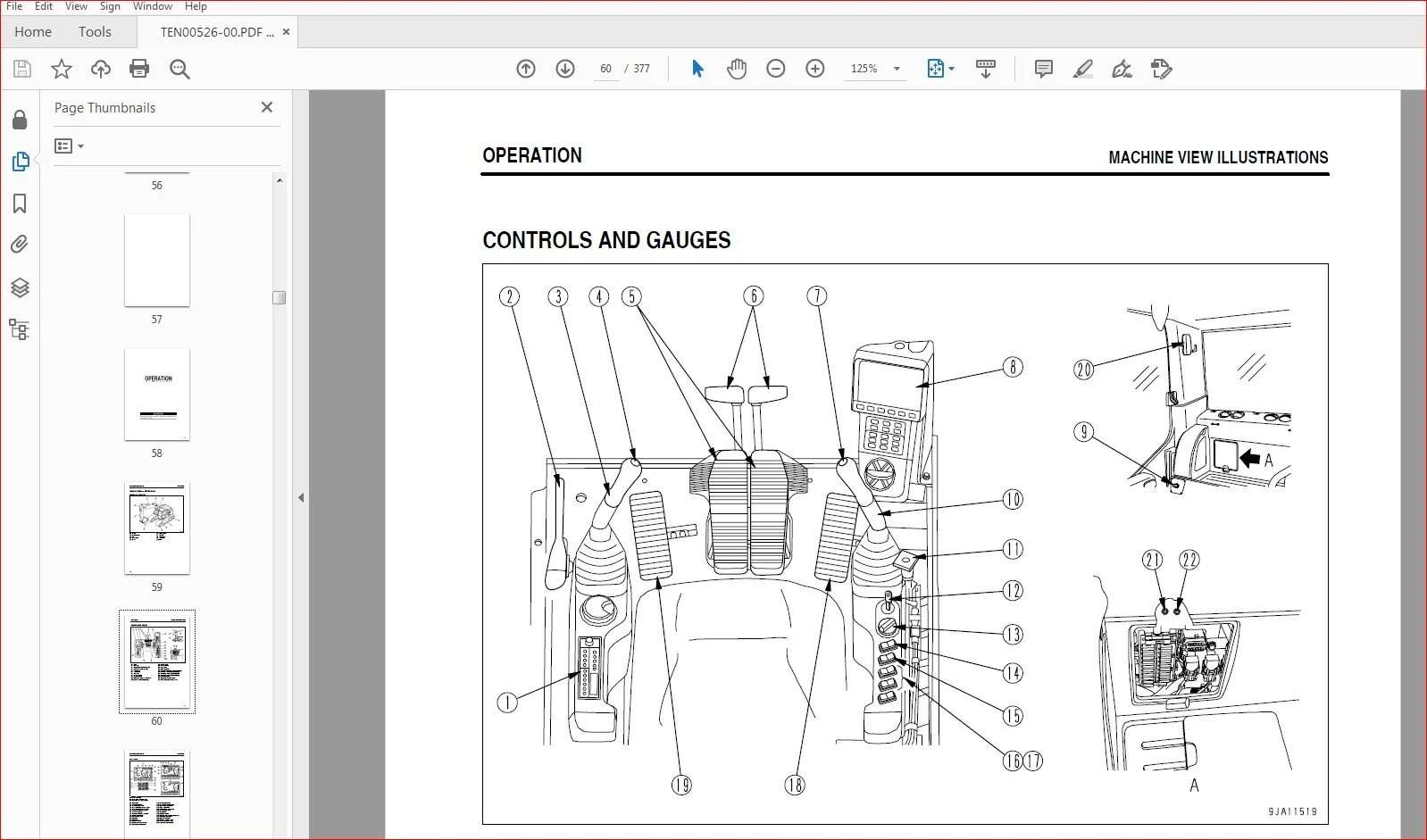Open the Help menu

coord(196,6)
